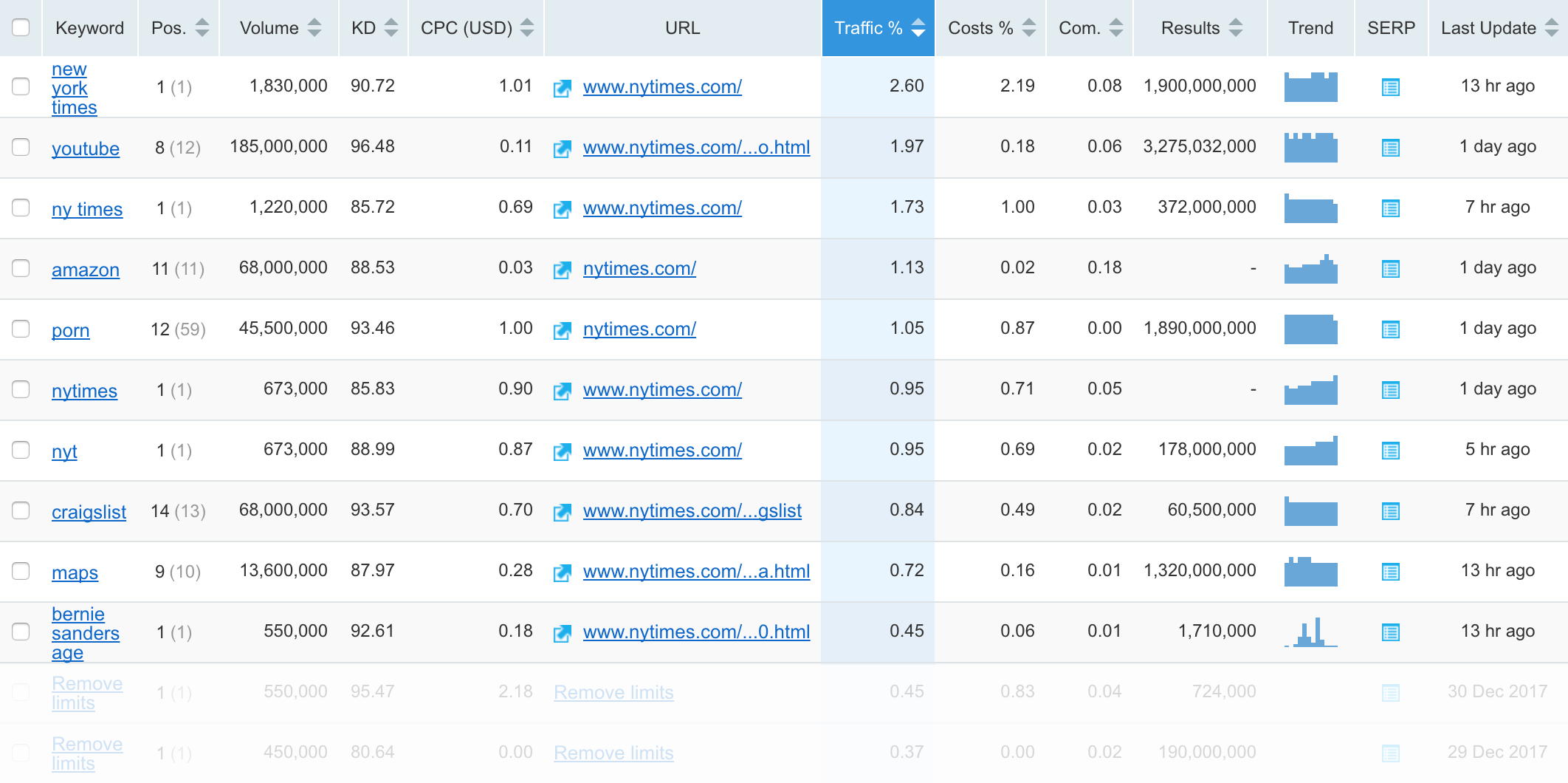Click the Trend column header

click(x=1311, y=28)
